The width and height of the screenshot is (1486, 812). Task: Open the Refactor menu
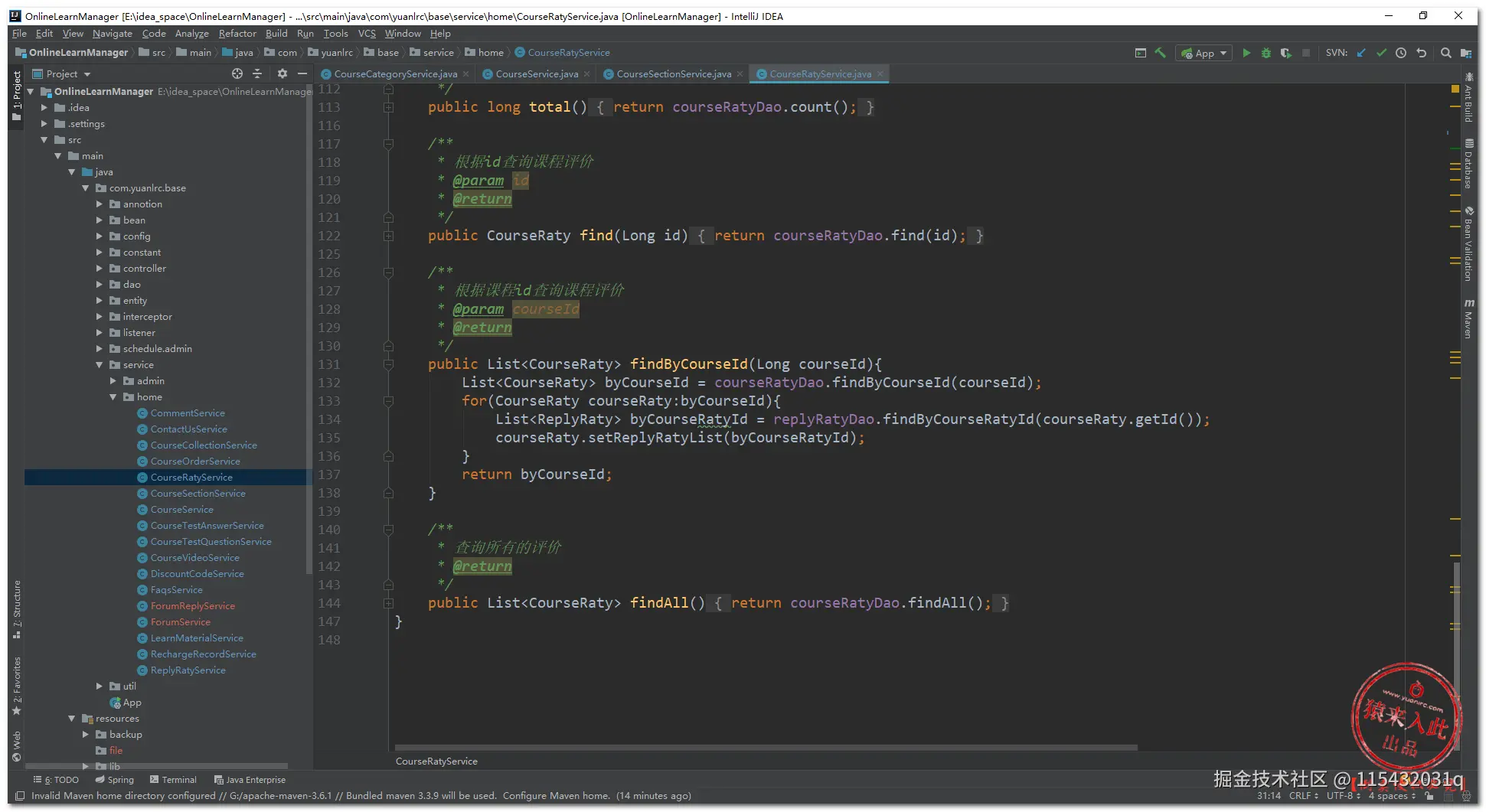[237, 34]
